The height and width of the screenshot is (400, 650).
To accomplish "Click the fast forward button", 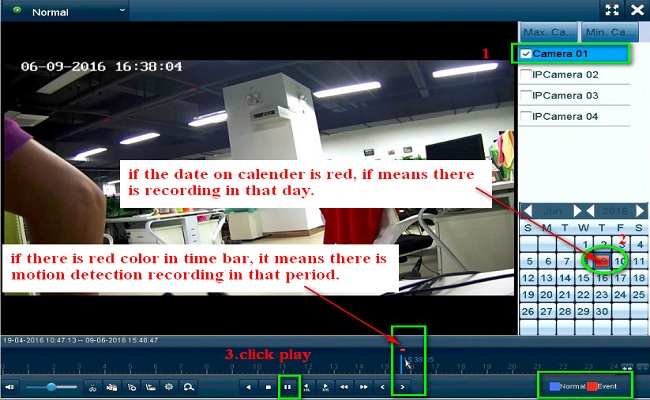I will 364,386.
